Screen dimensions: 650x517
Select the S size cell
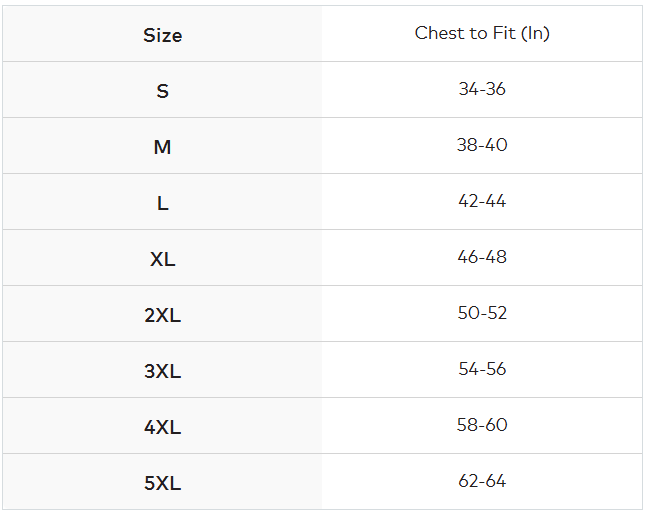tap(162, 91)
